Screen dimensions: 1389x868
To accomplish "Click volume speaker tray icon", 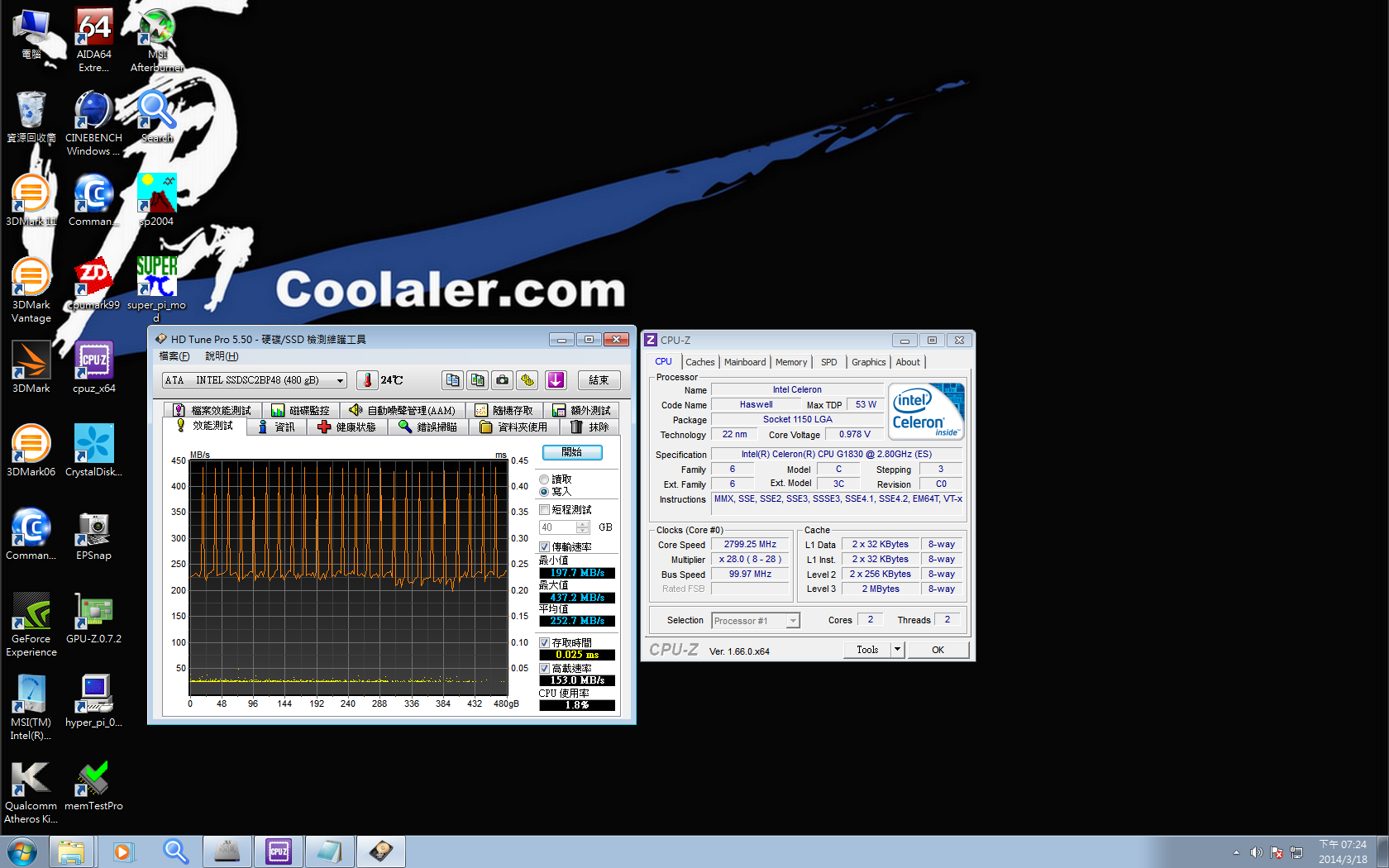I will point(1256,852).
